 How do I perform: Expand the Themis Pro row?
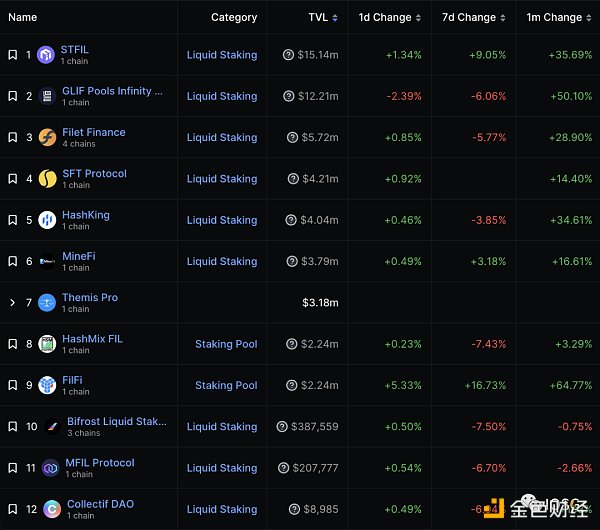click(13, 303)
